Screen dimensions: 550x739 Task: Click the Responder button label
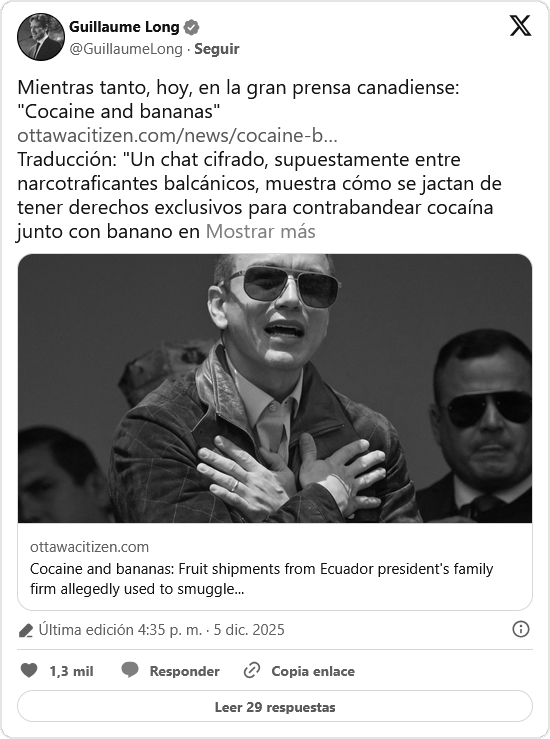(184, 671)
